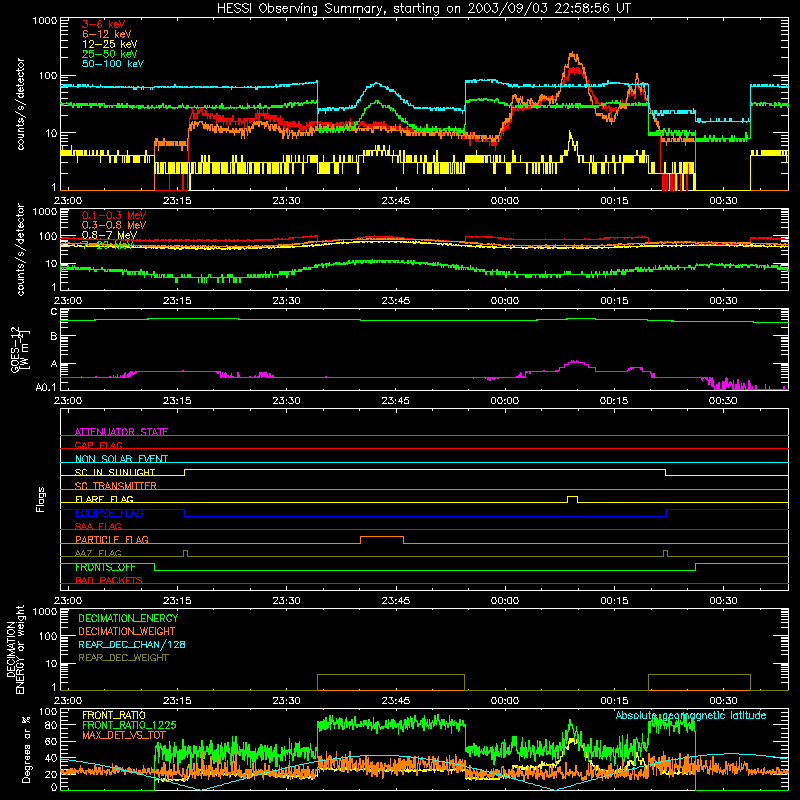The image size is (800, 800).
Task: Click the FRONT_RATIO_1225 legend label
Action: (129, 725)
